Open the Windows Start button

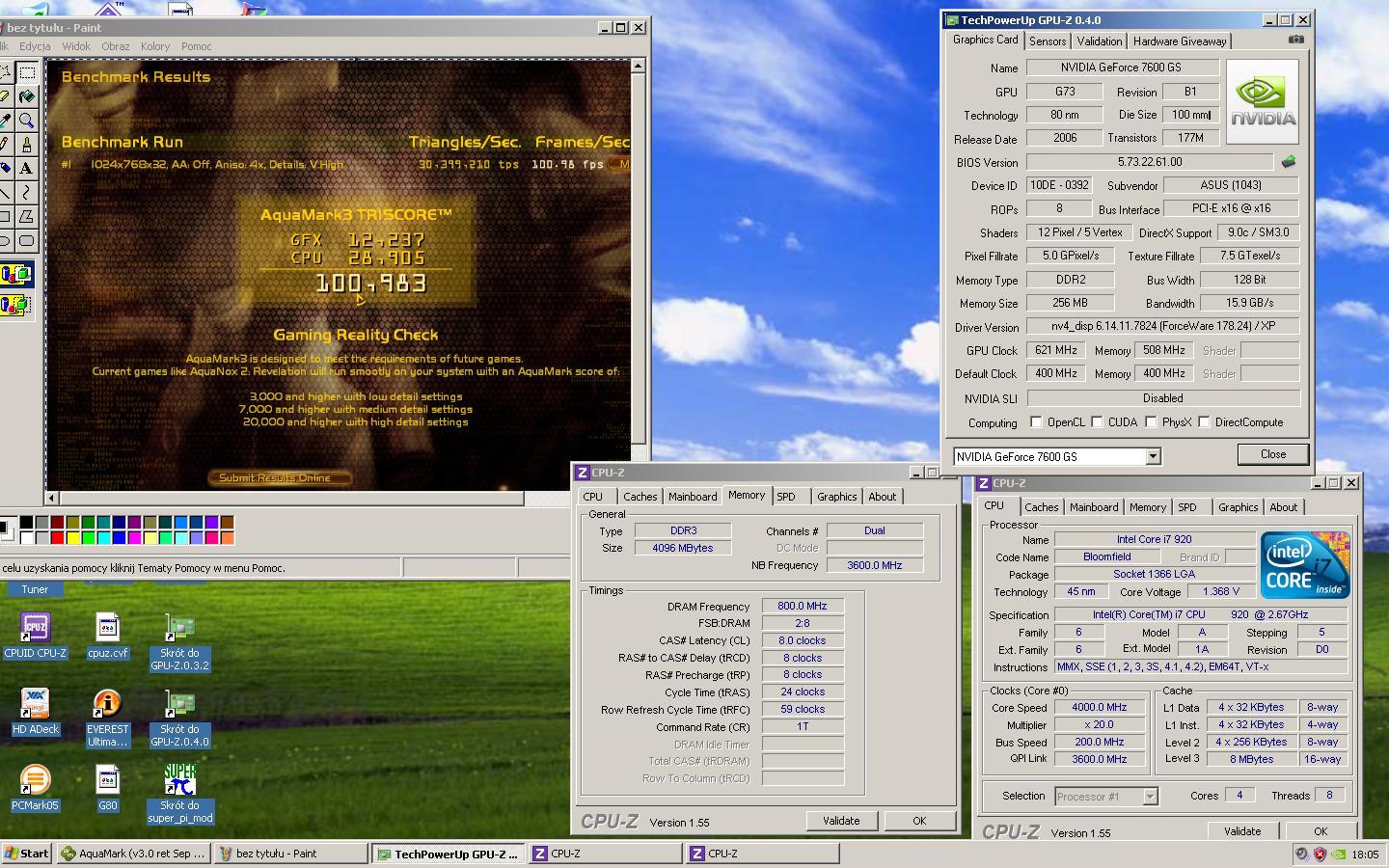click(x=27, y=854)
